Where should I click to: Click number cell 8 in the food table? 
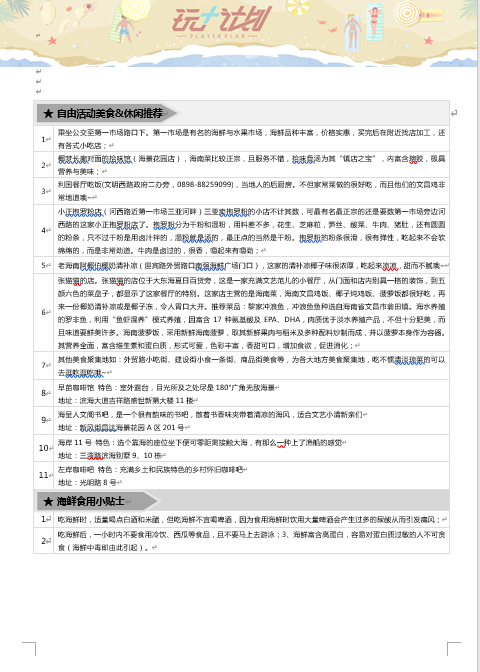tap(44, 393)
